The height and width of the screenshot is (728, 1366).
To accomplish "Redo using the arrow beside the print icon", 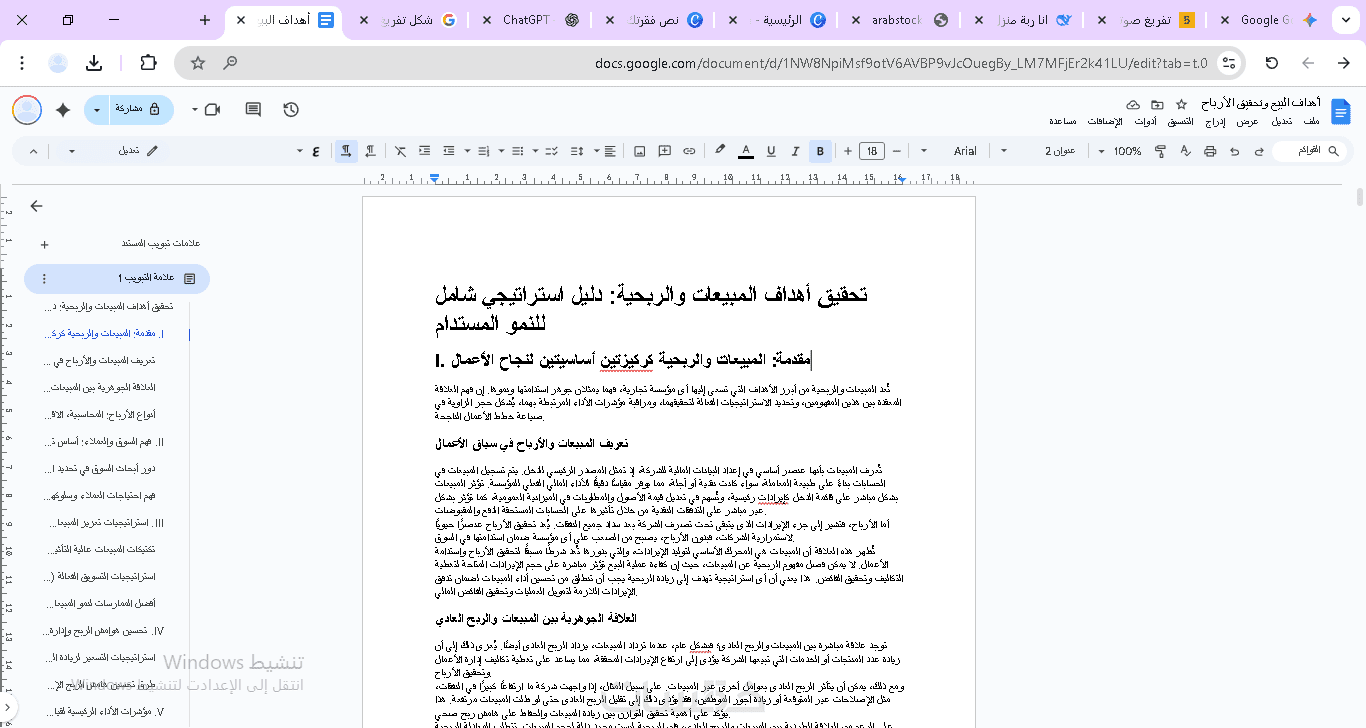I will [x=1234, y=151].
